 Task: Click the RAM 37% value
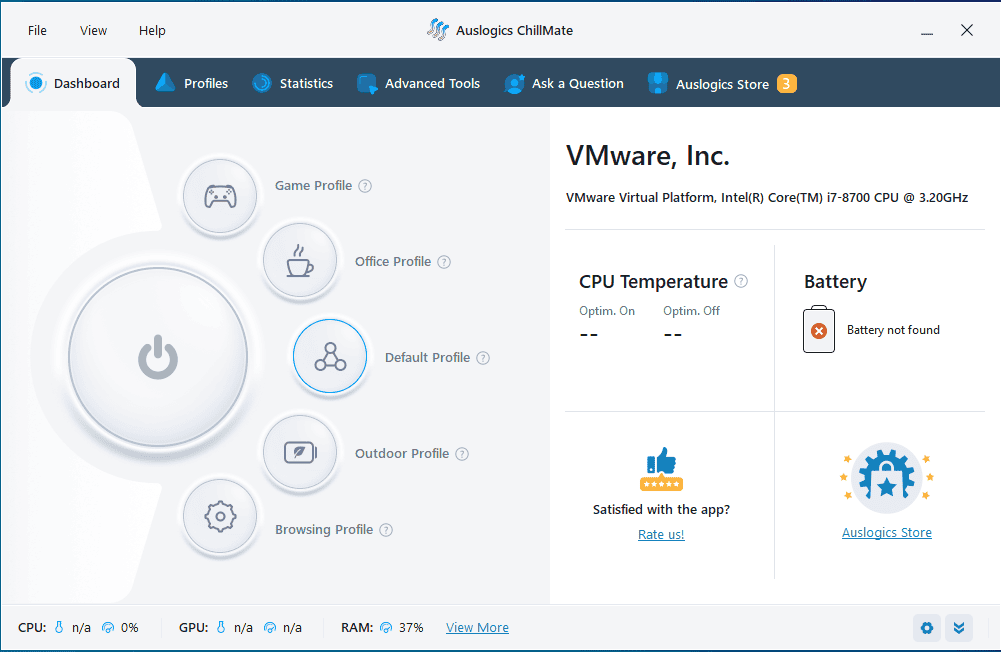411,628
